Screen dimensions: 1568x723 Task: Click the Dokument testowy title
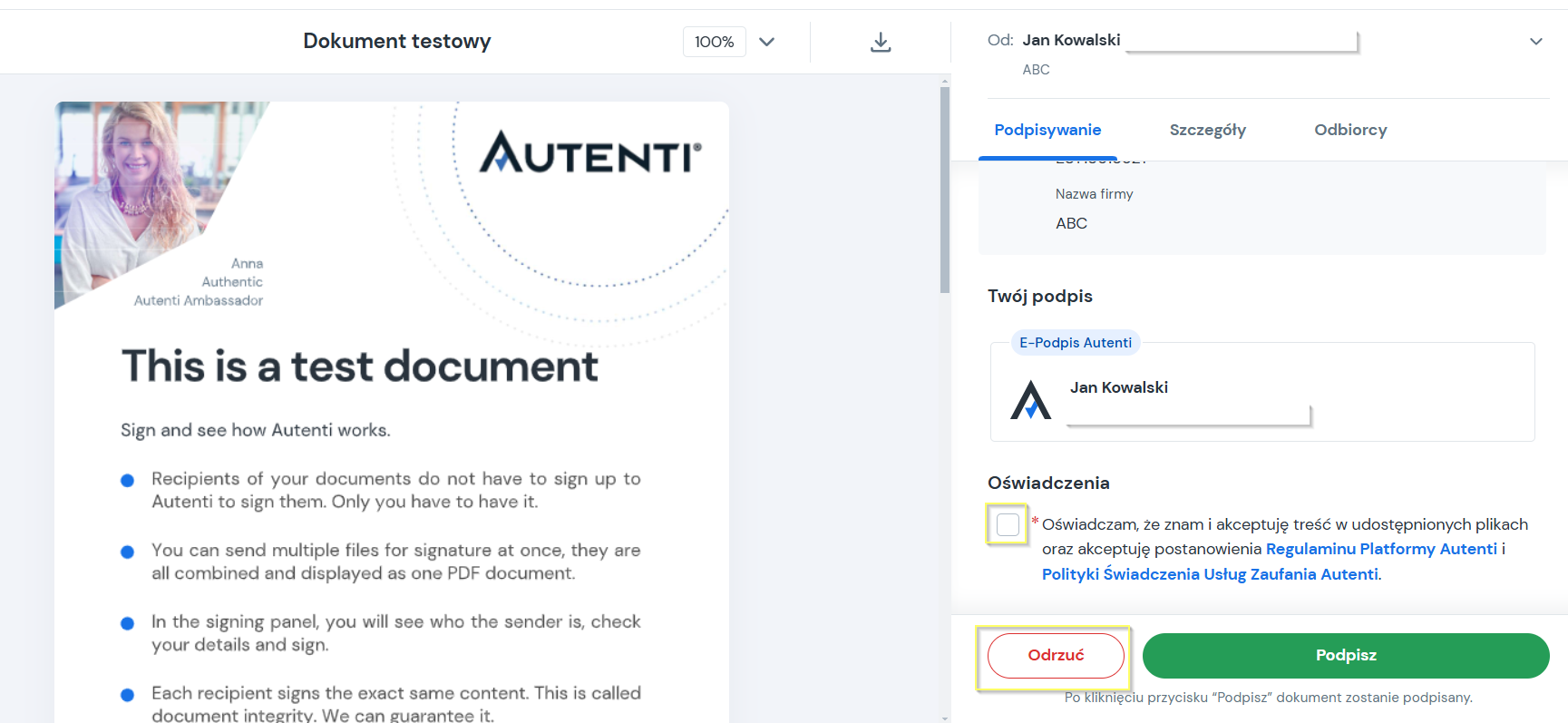[396, 42]
